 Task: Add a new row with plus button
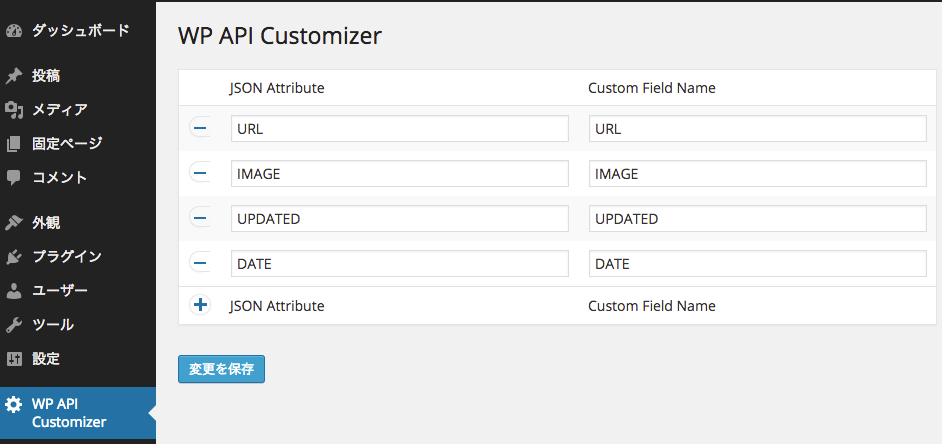(x=199, y=305)
